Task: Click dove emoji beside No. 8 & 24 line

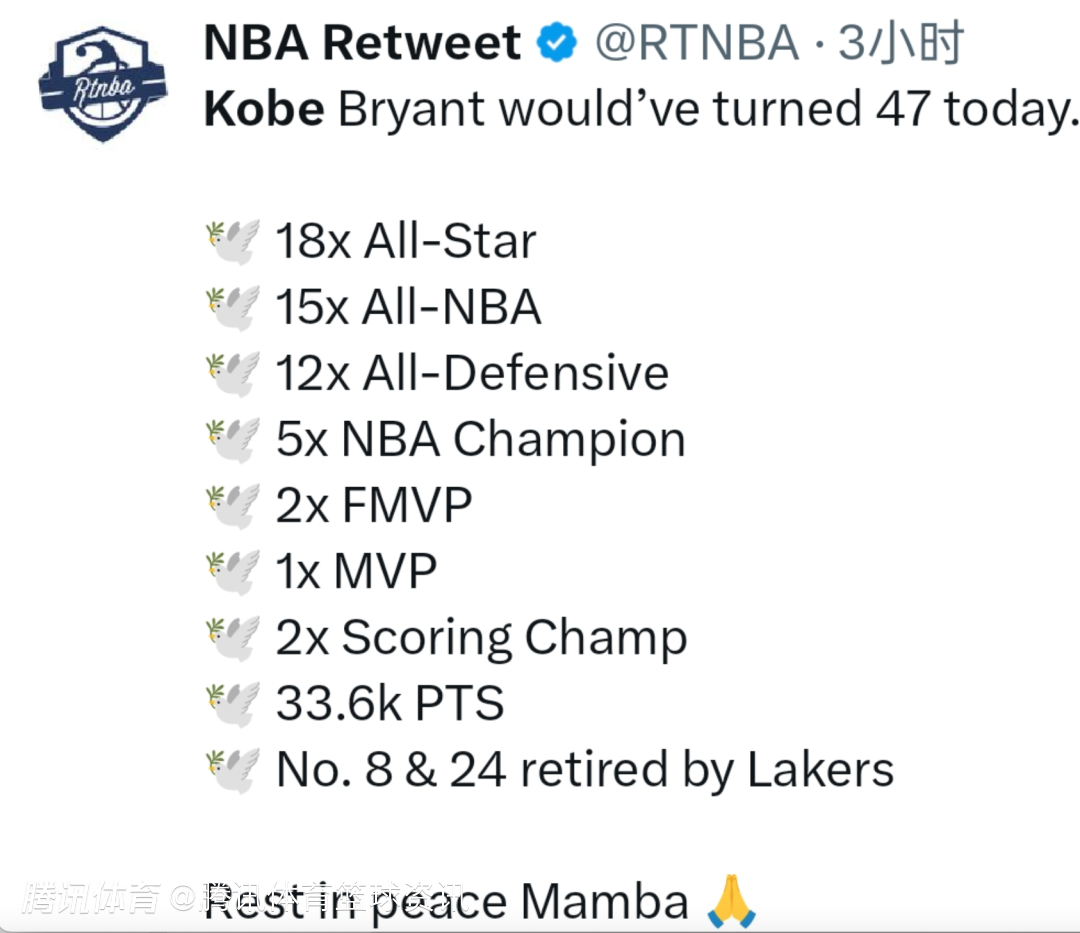Action: click(232, 769)
